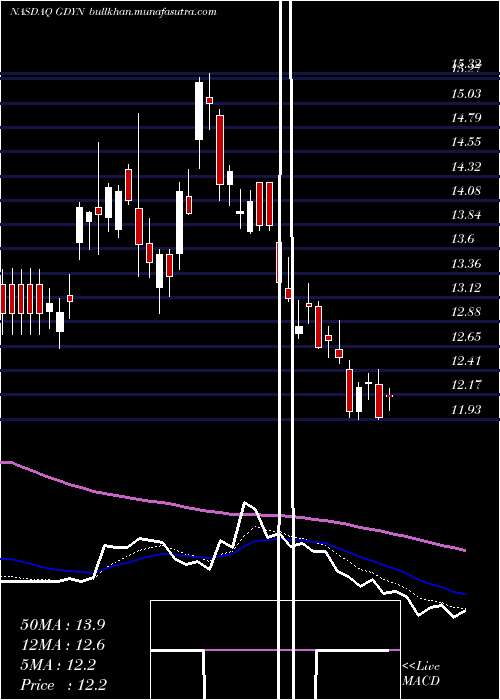
Task: Click the tallest white candlestick at the peak
Action: (199, 111)
